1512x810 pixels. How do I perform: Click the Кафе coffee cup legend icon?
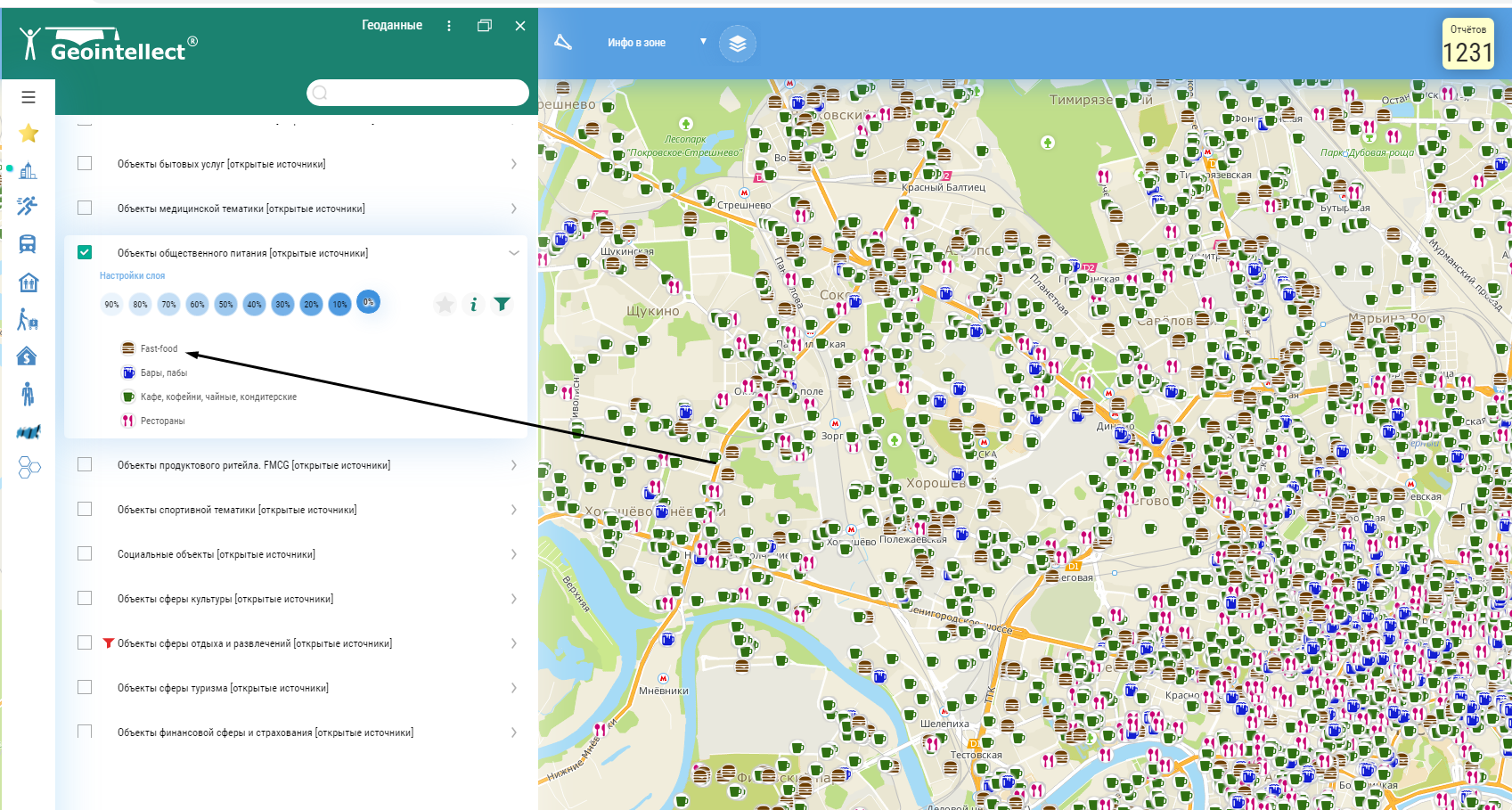[x=128, y=397]
